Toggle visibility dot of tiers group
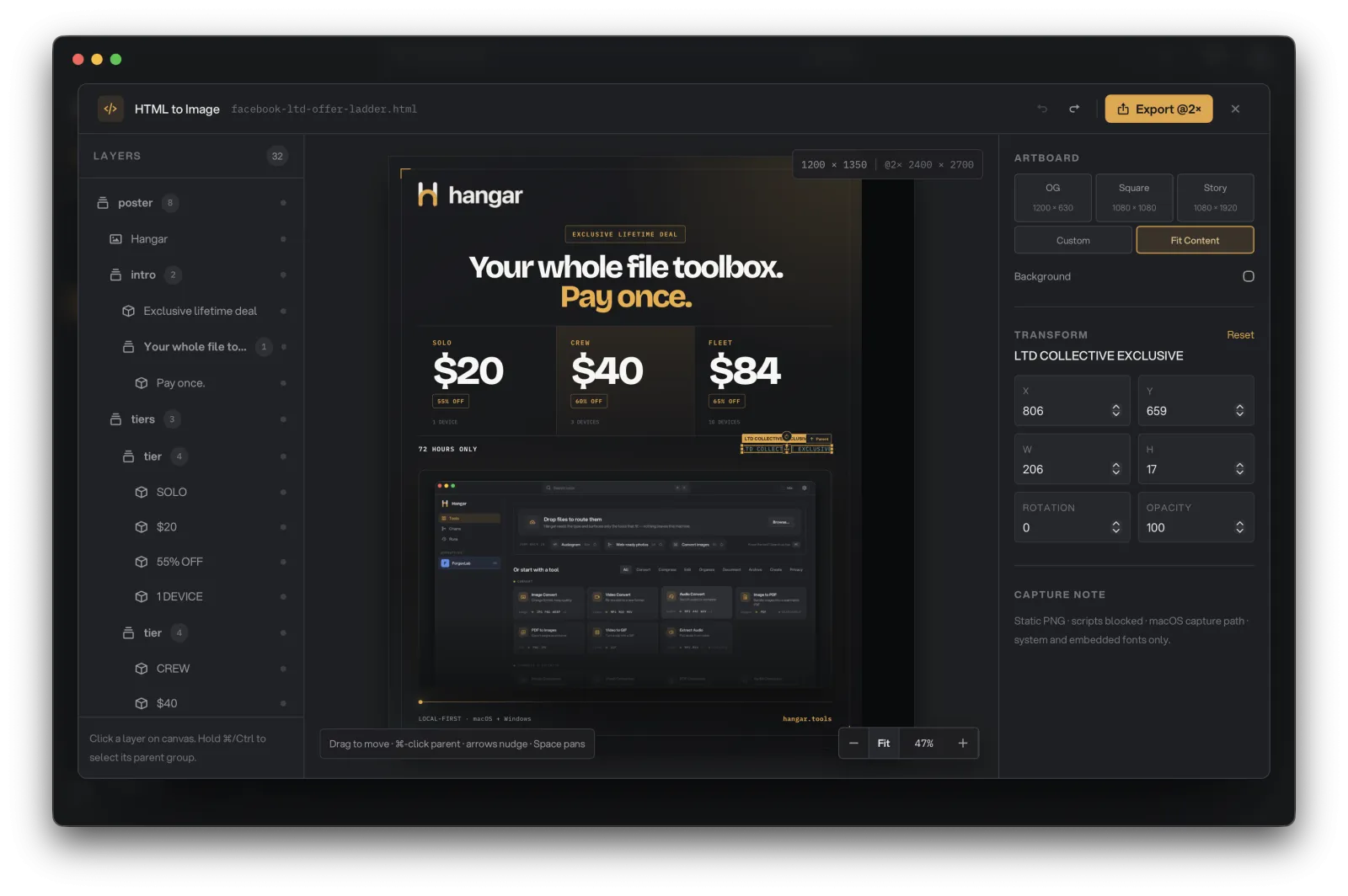 point(283,419)
